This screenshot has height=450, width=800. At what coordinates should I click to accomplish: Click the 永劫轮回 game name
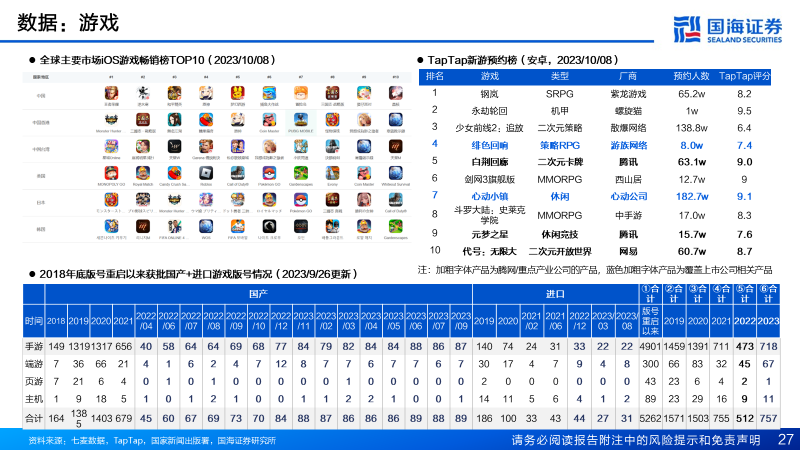(489, 111)
